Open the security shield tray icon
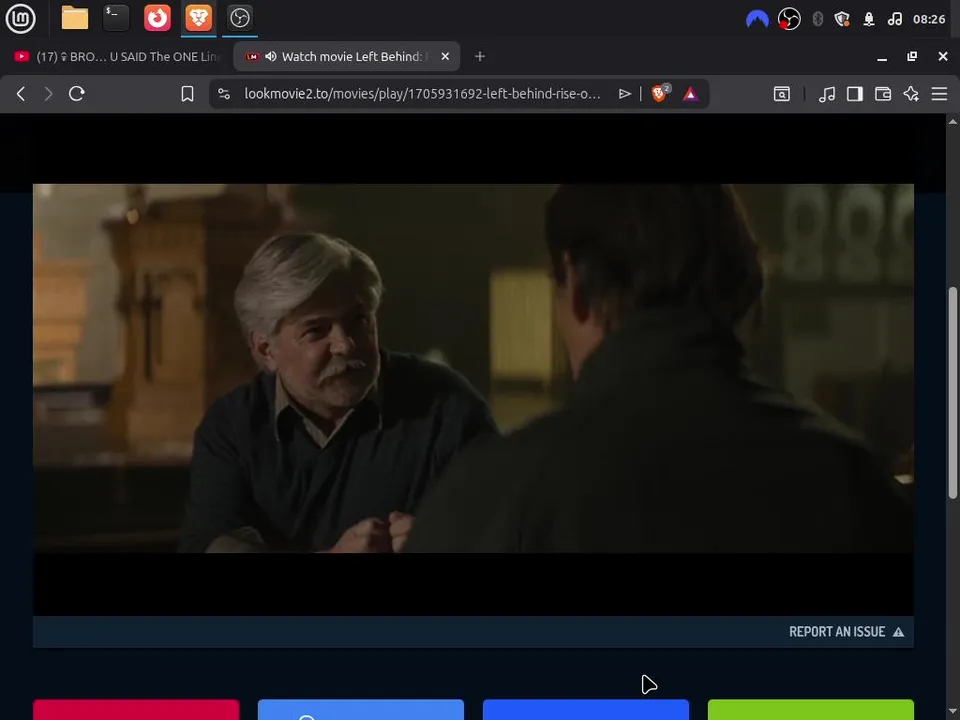960x720 pixels. (842, 20)
